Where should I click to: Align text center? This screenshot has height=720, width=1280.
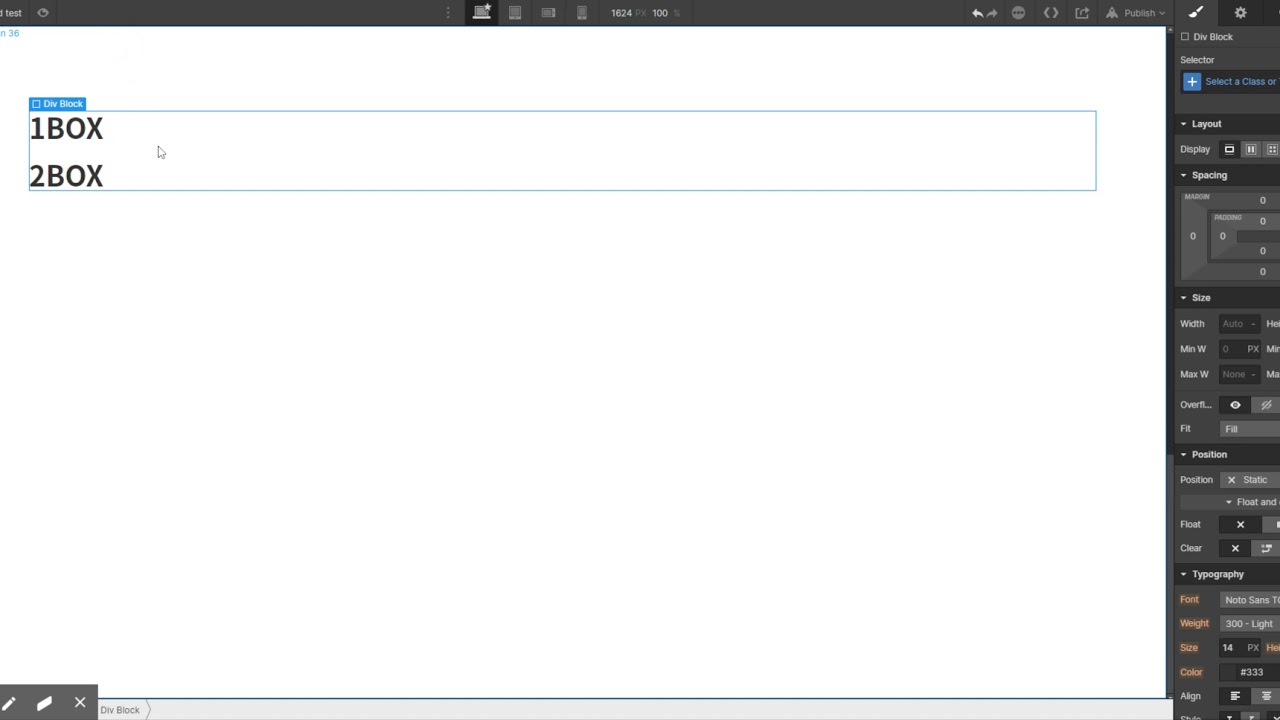tap(1266, 696)
